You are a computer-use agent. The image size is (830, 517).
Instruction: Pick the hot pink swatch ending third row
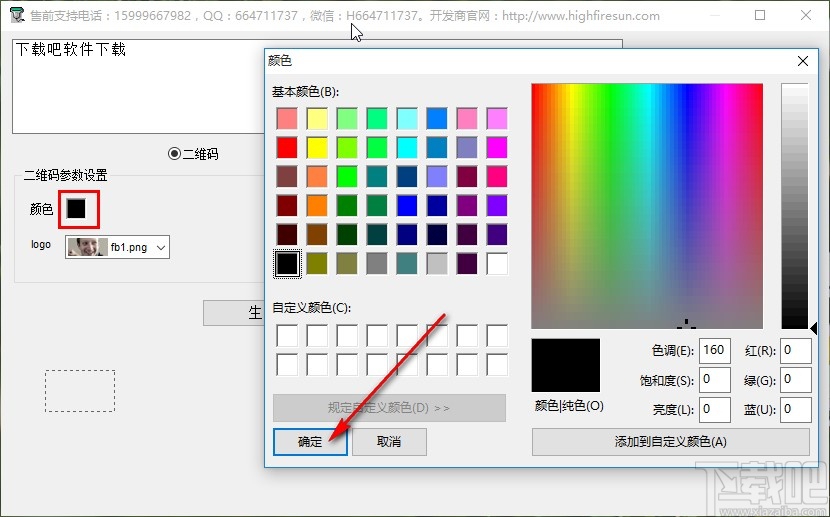coord(497,177)
